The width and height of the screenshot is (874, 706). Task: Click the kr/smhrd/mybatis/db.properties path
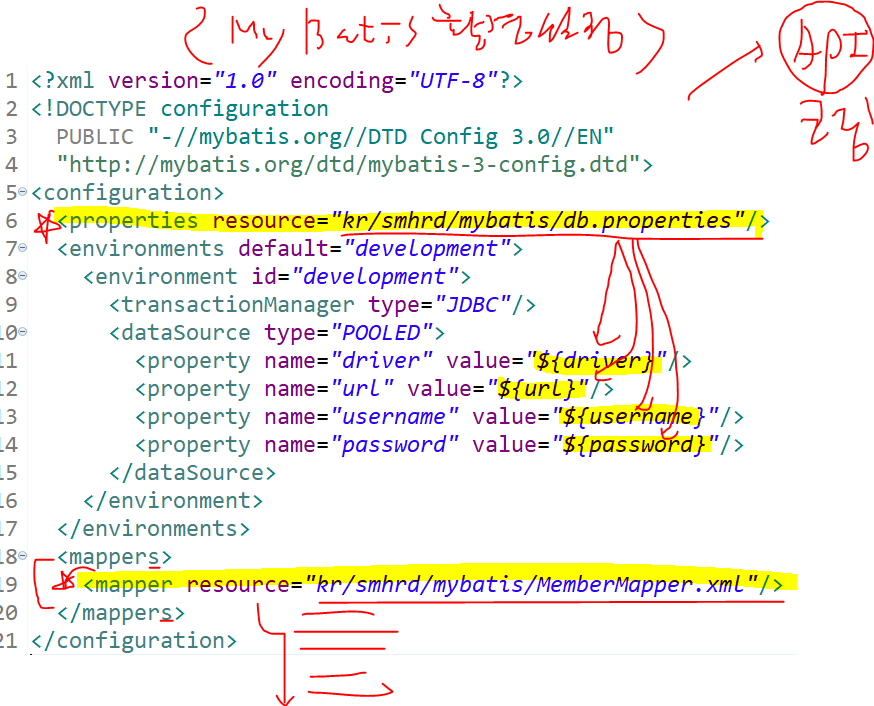[538, 221]
